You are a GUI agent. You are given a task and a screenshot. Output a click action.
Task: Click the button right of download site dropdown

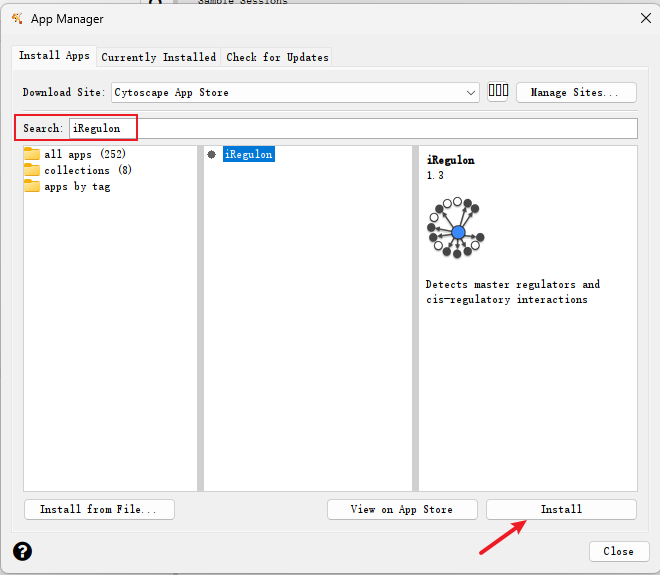click(498, 91)
